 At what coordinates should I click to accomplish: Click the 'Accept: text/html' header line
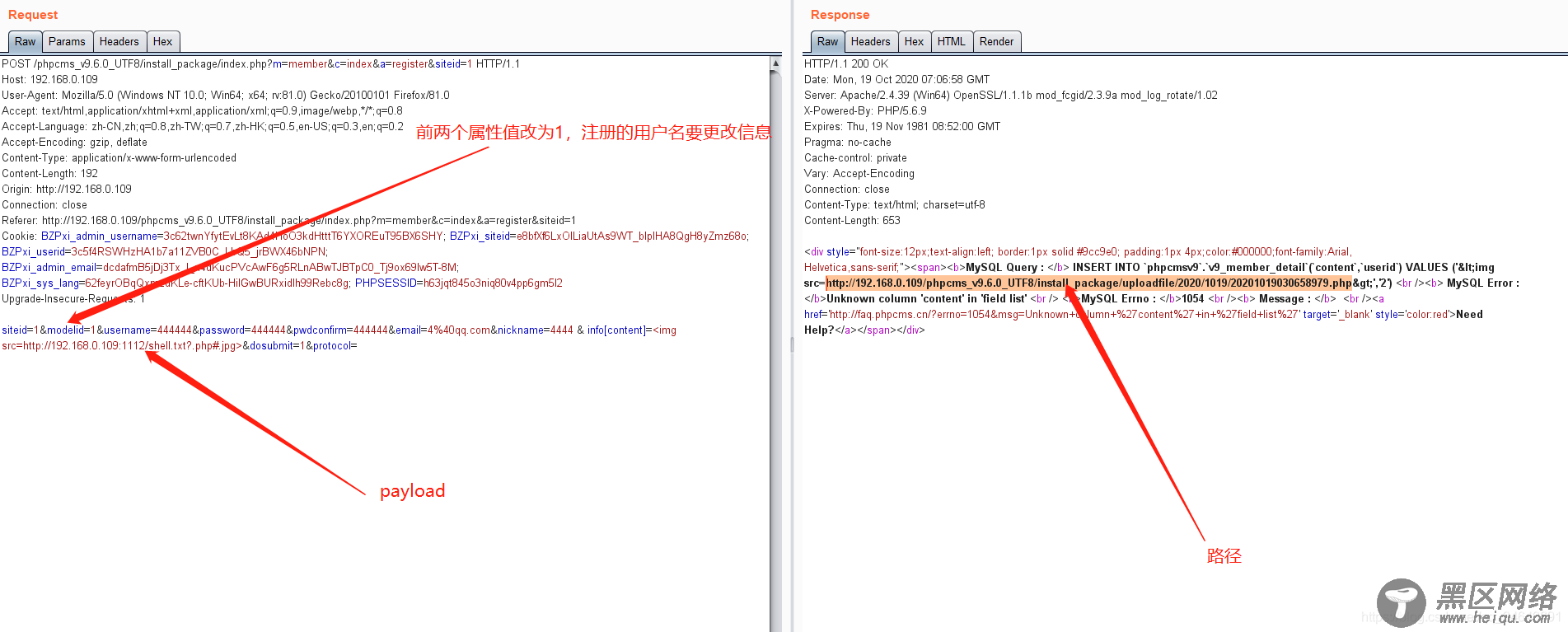[202, 110]
